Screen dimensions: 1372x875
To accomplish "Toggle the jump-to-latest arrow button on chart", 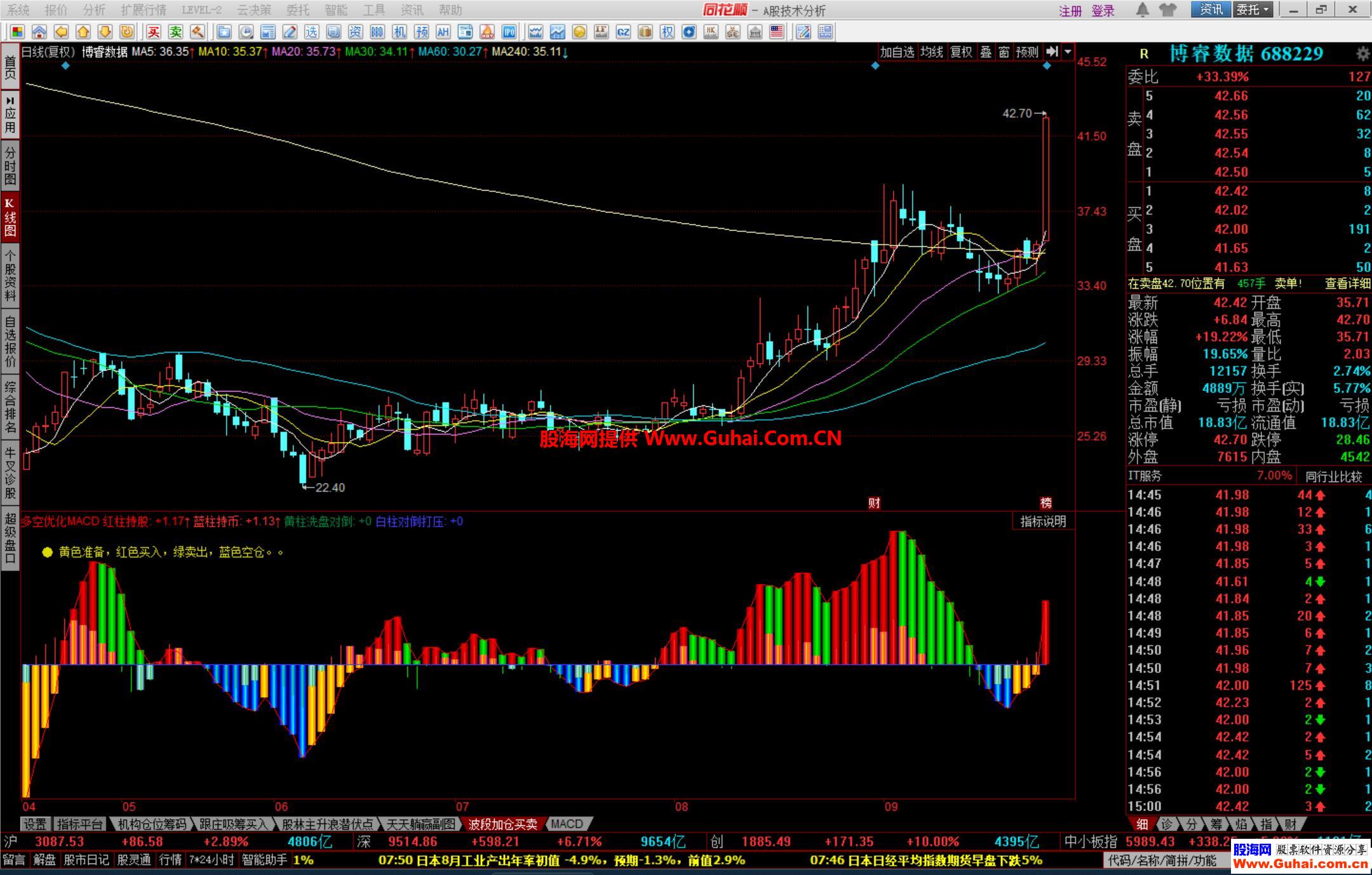I will (1052, 51).
